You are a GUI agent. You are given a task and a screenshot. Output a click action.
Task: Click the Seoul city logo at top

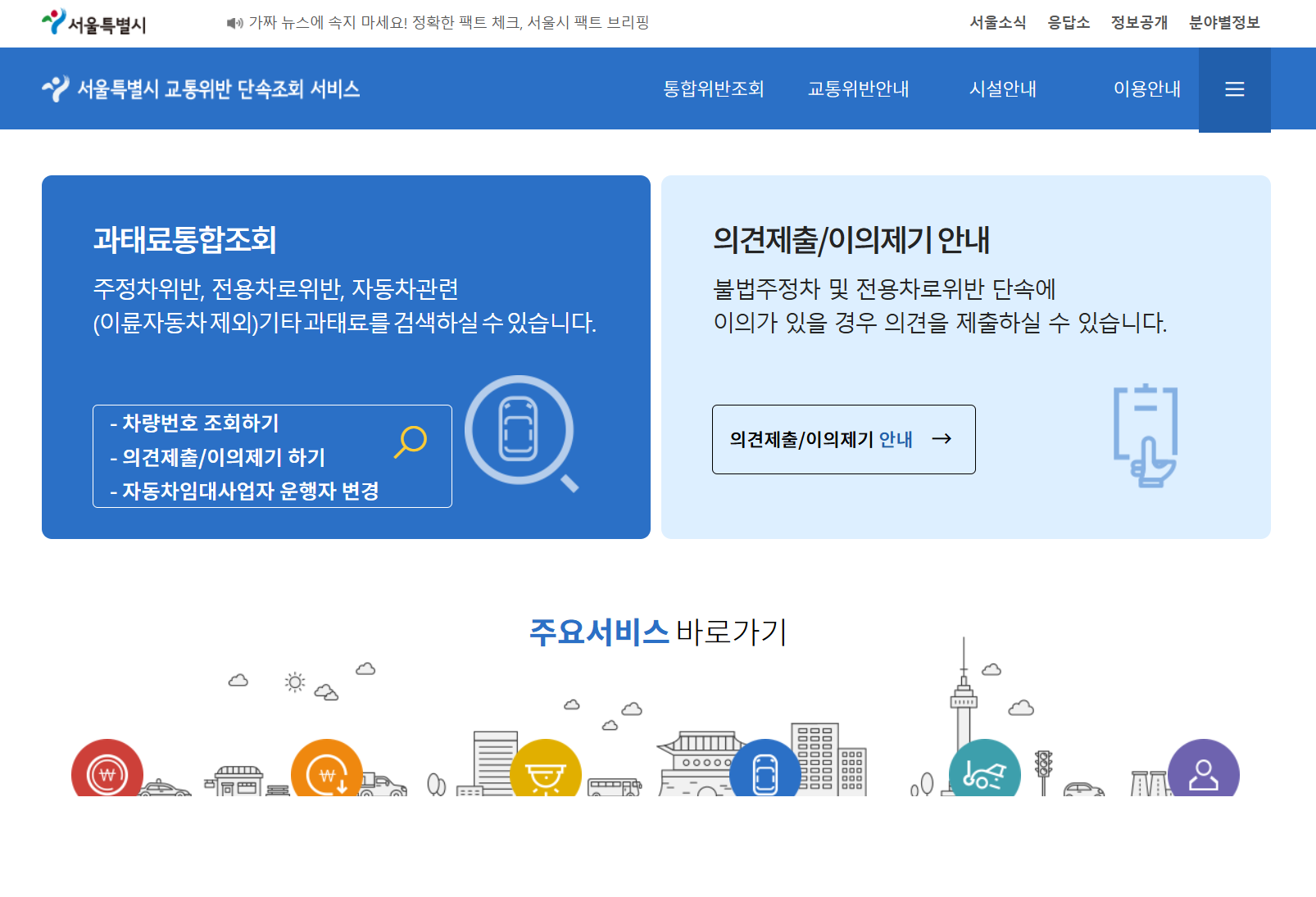[x=93, y=23]
